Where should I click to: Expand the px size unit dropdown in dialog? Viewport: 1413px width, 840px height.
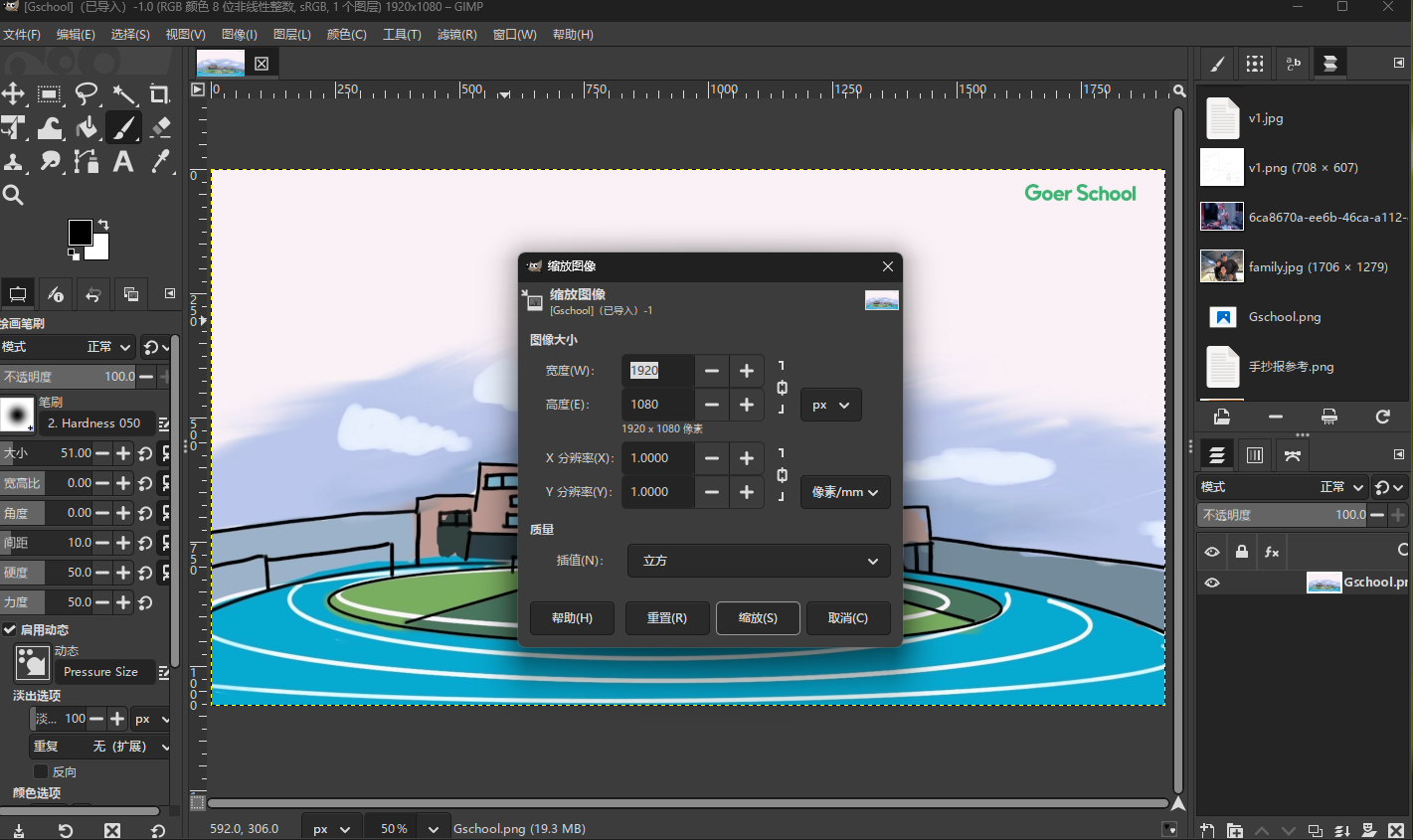(x=830, y=405)
